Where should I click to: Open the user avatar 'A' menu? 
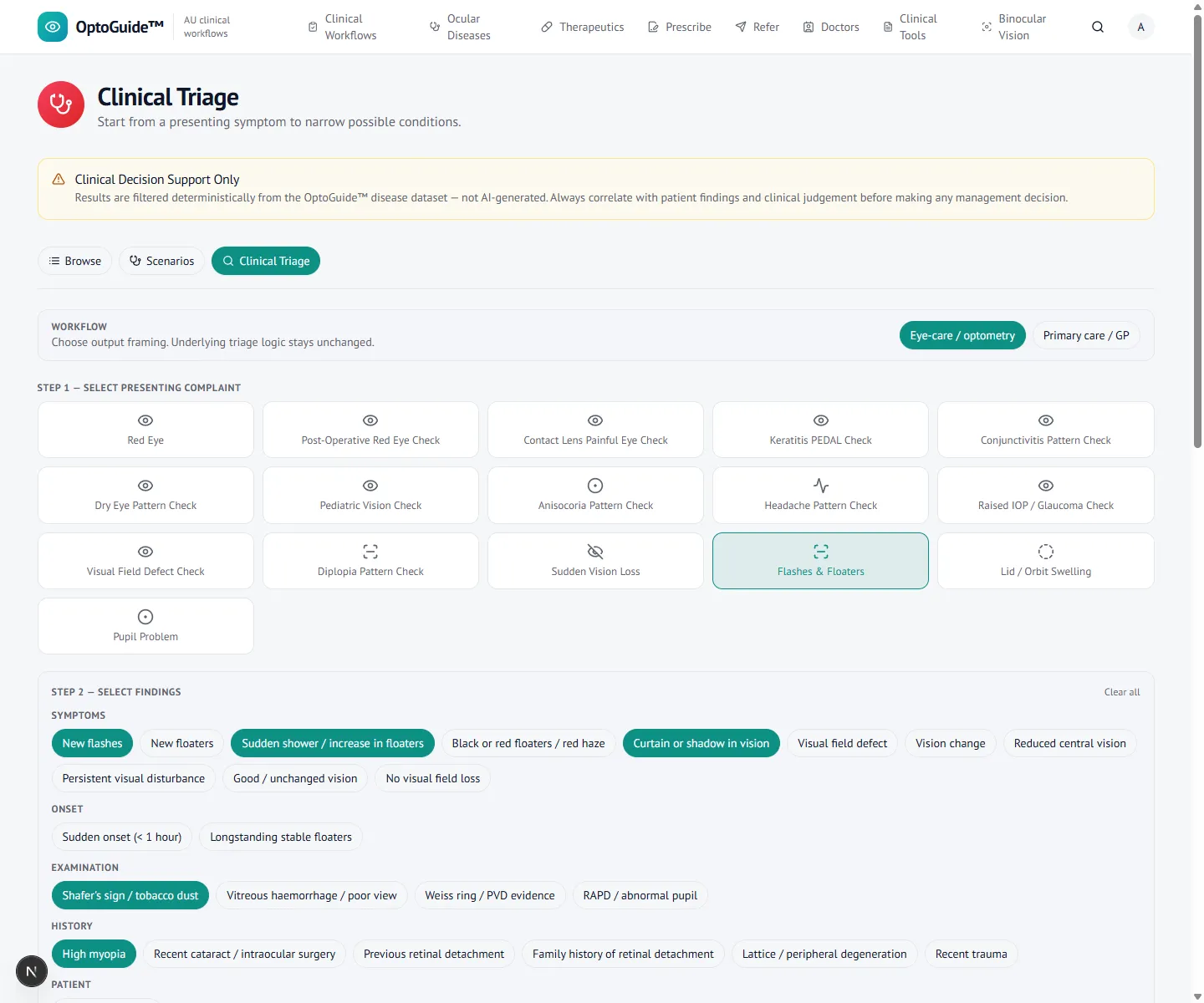click(1140, 27)
